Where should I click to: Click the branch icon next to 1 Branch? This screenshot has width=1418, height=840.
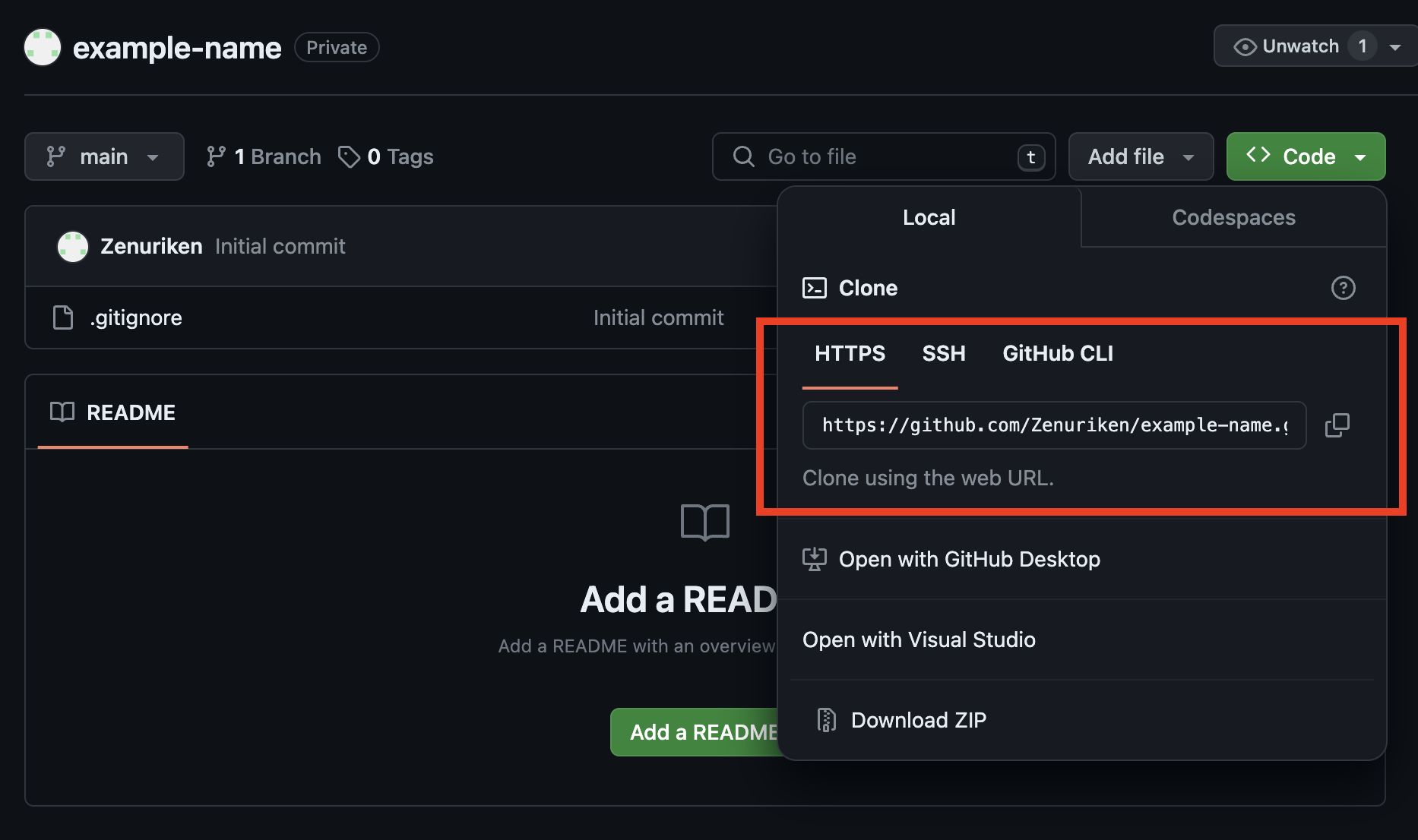coord(216,156)
